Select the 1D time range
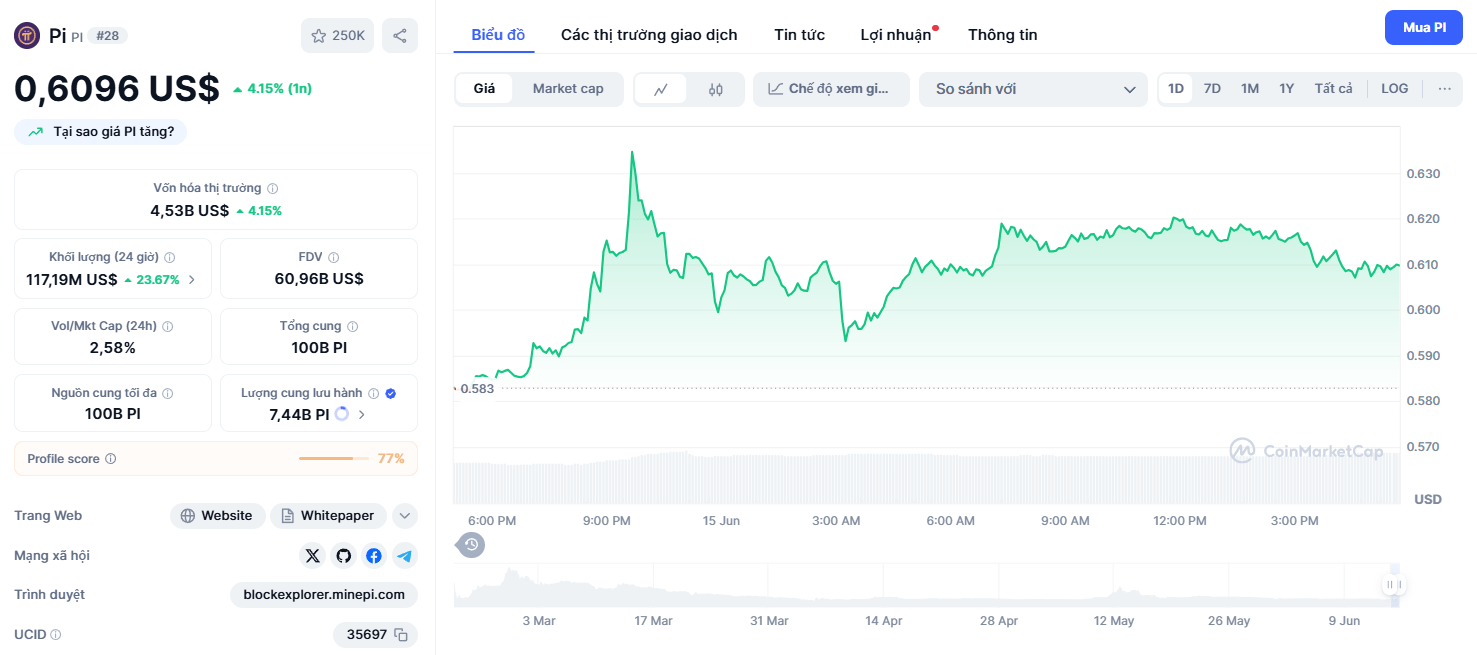The height and width of the screenshot is (655, 1477). 1176,89
